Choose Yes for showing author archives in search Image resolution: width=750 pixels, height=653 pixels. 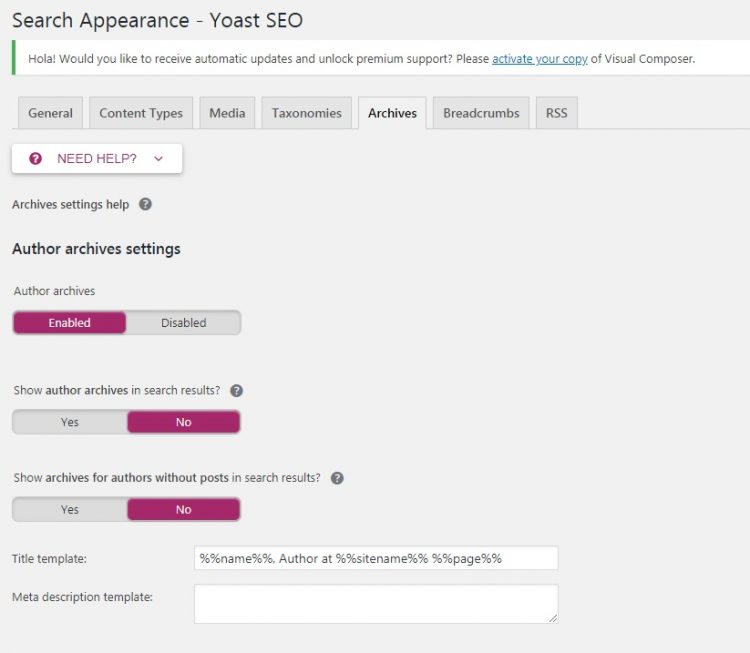point(70,422)
